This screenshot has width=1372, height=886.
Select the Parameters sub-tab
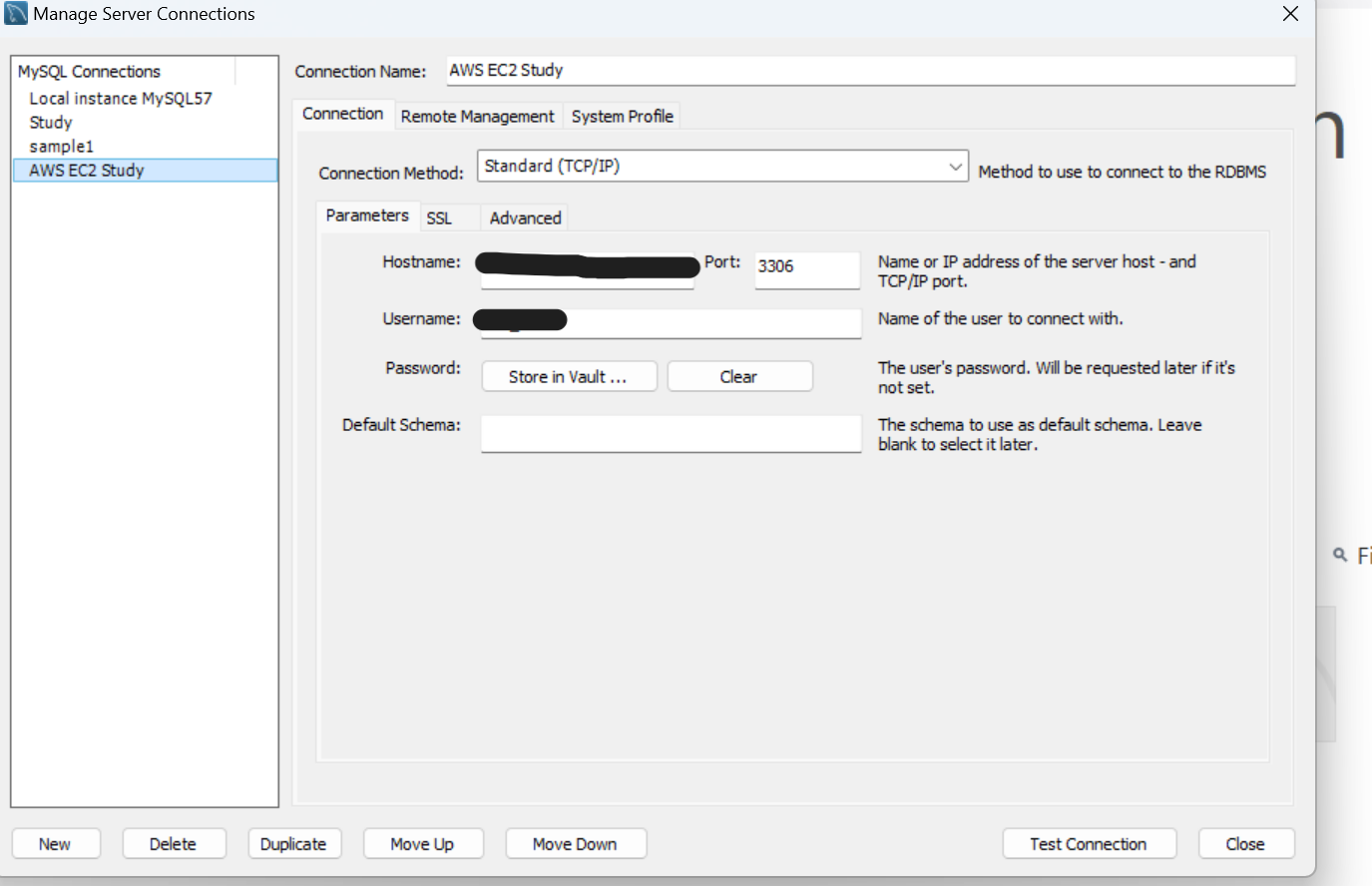[x=367, y=216]
